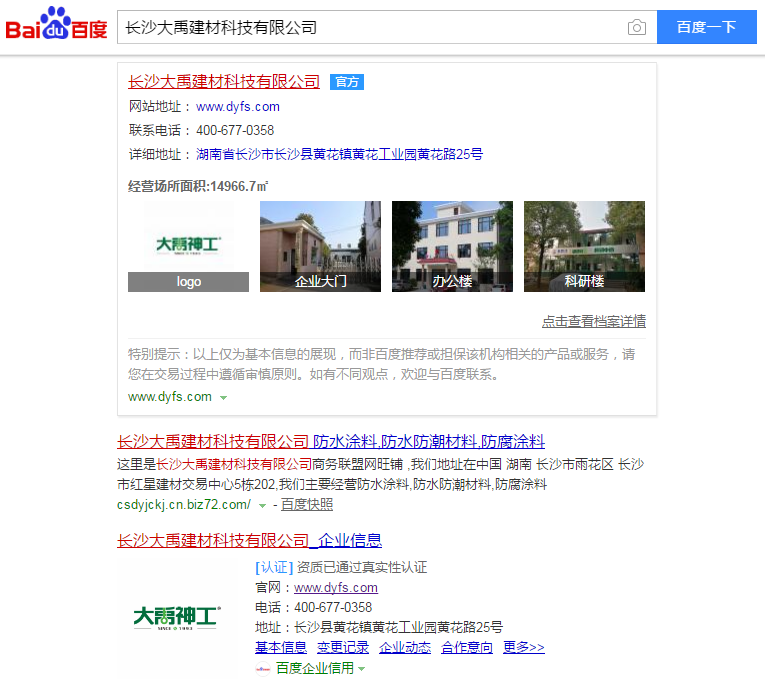The height and width of the screenshot is (679, 765).
Task: Open www.dyfs.com website address link
Action: tap(238, 107)
